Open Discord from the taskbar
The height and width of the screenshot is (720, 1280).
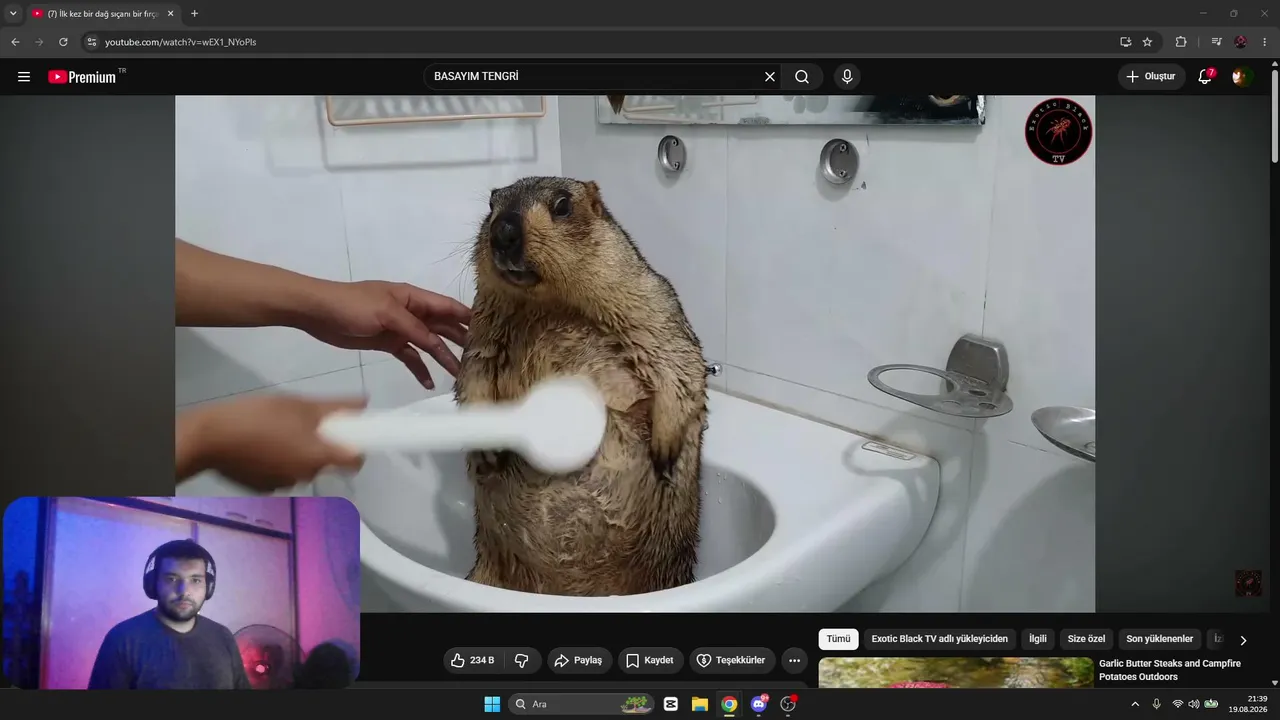759,704
